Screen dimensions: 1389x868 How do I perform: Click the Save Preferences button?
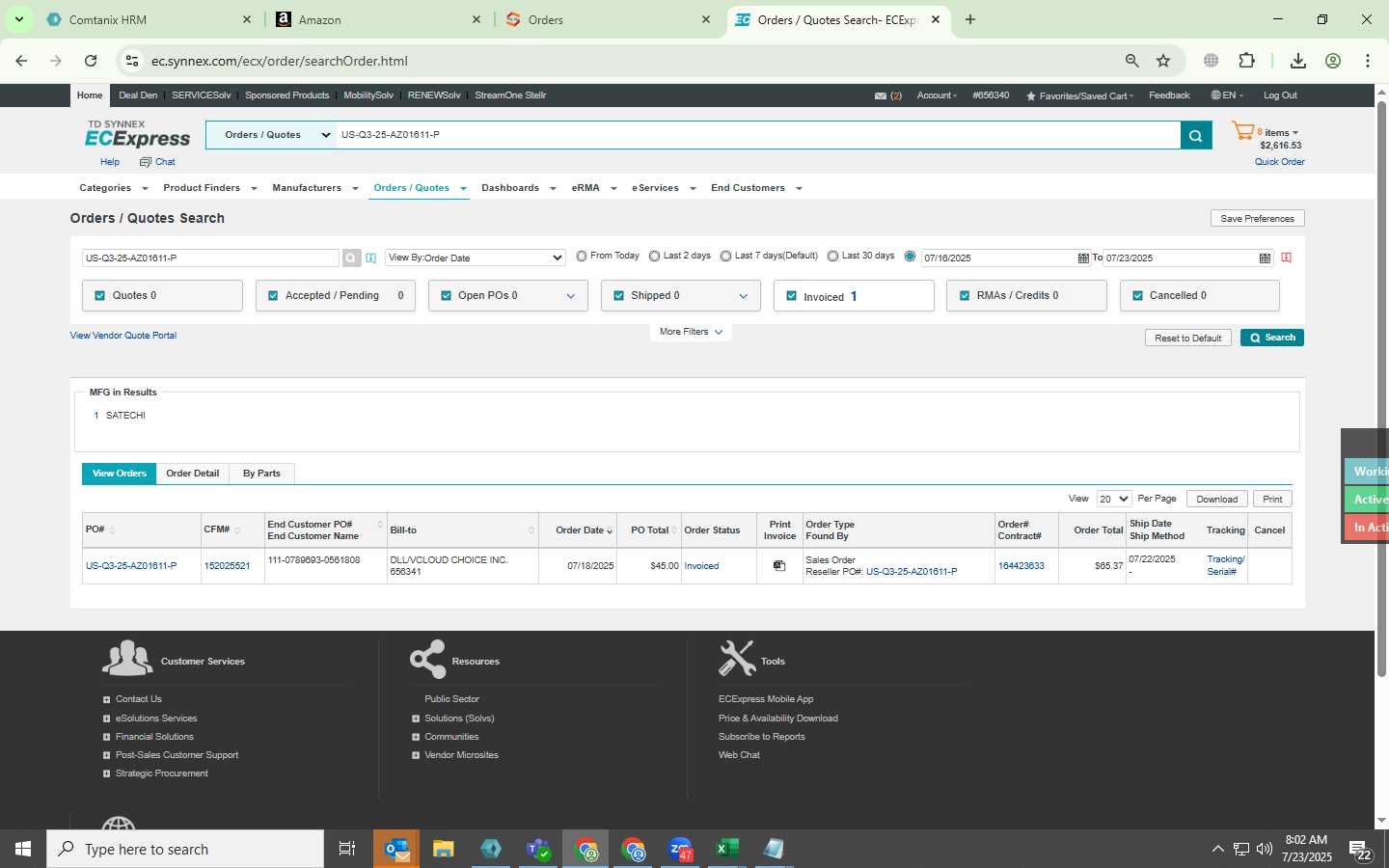(1257, 219)
